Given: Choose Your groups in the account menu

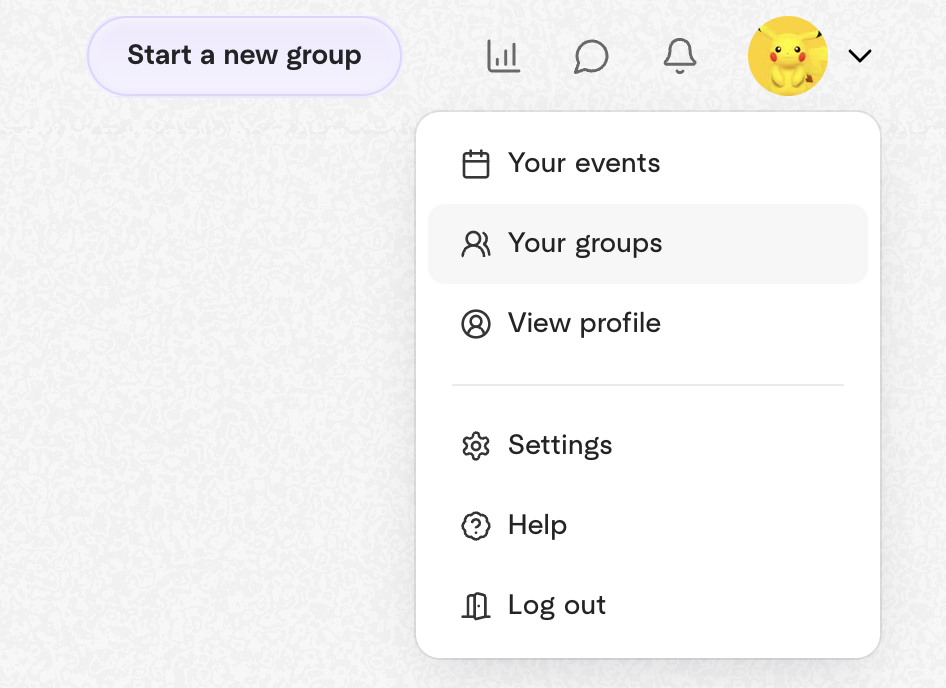Looking at the screenshot, I should click(x=585, y=244).
